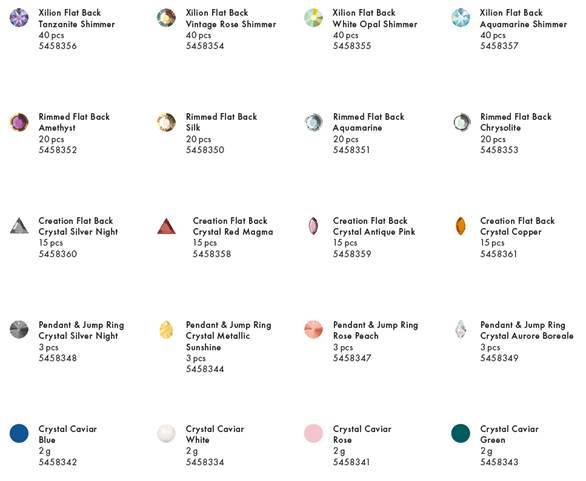Select the Crystal Red Magma triangle icon
The image size is (586, 481).
[166, 226]
